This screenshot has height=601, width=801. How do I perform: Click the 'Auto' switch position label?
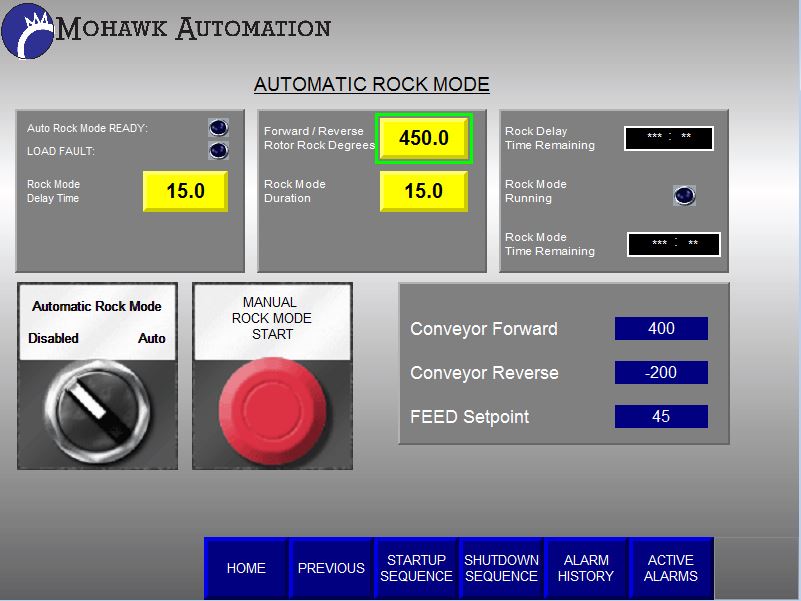[152, 338]
